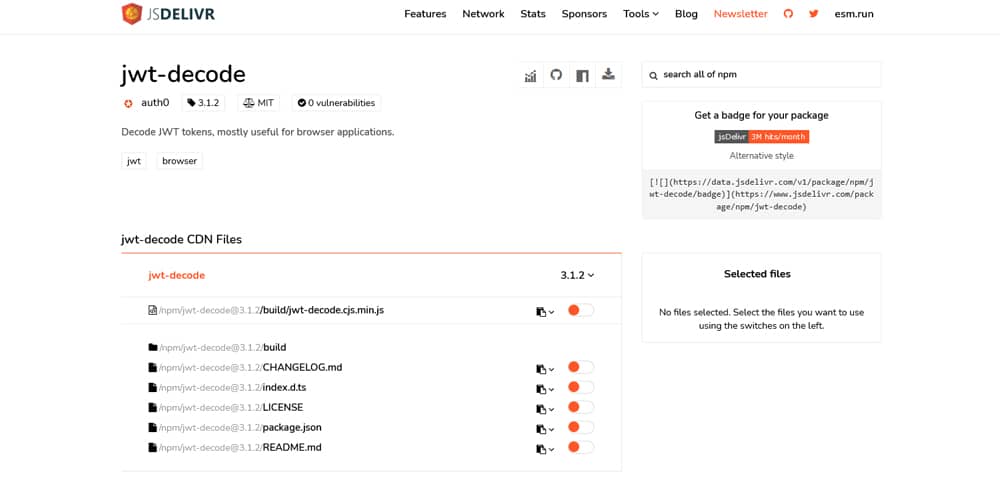The width and height of the screenshot is (1000, 500).
Task: Open the npm page icon for jwt-decode
Action: (582, 75)
